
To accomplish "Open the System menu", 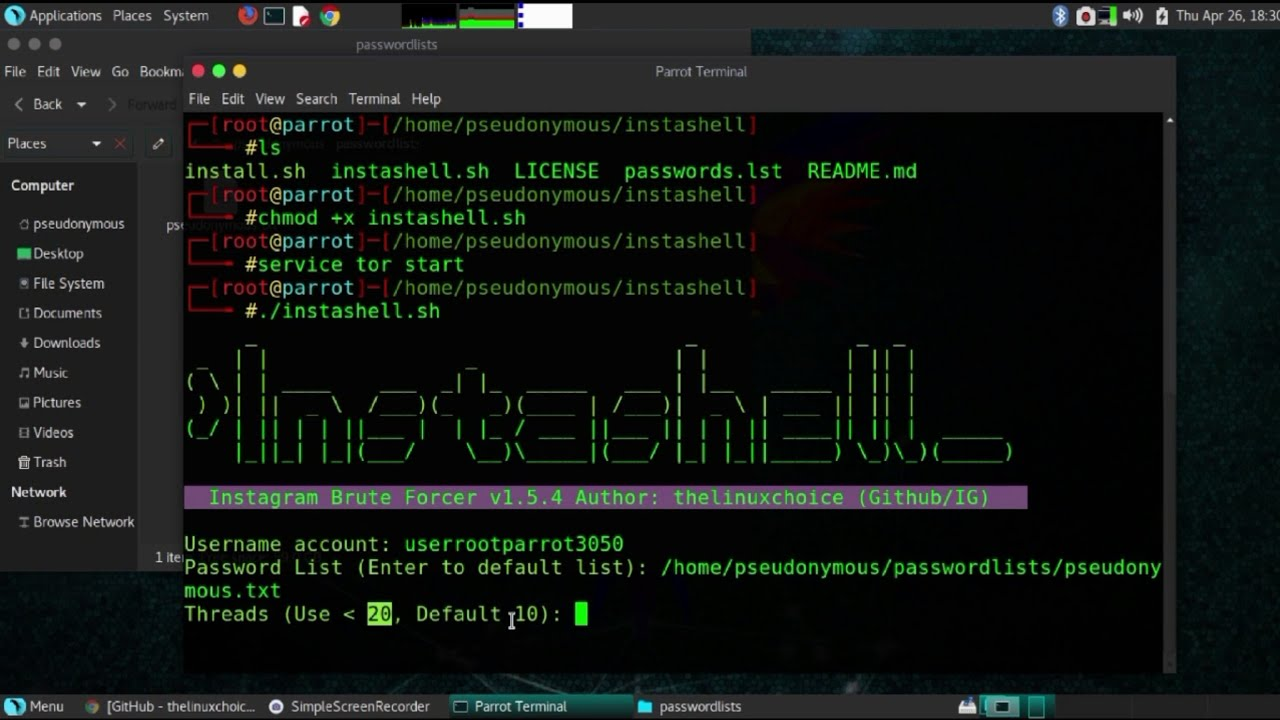I will (186, 16).
